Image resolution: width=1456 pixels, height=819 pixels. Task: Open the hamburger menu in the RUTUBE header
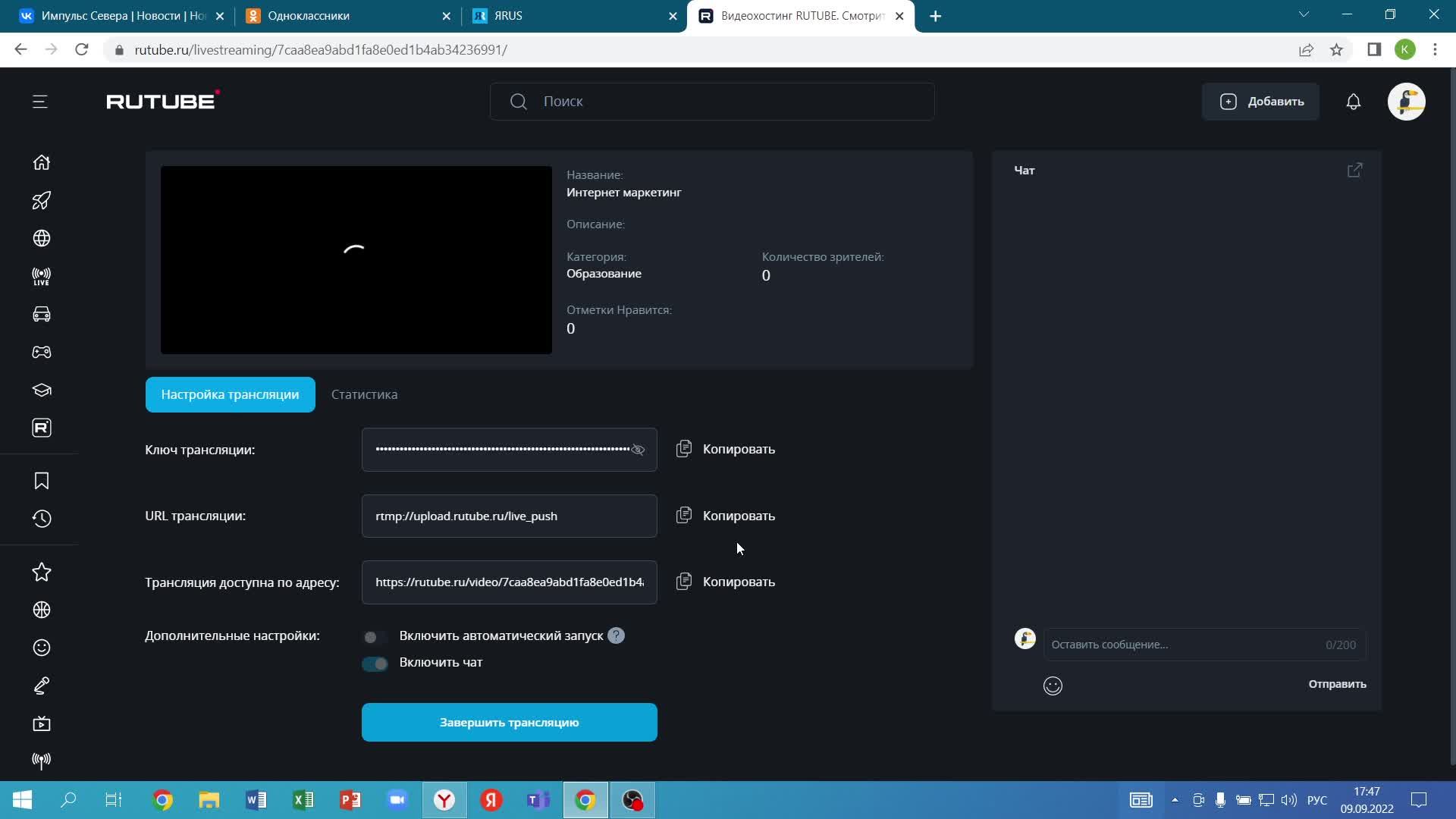click(x=40, y=102)
